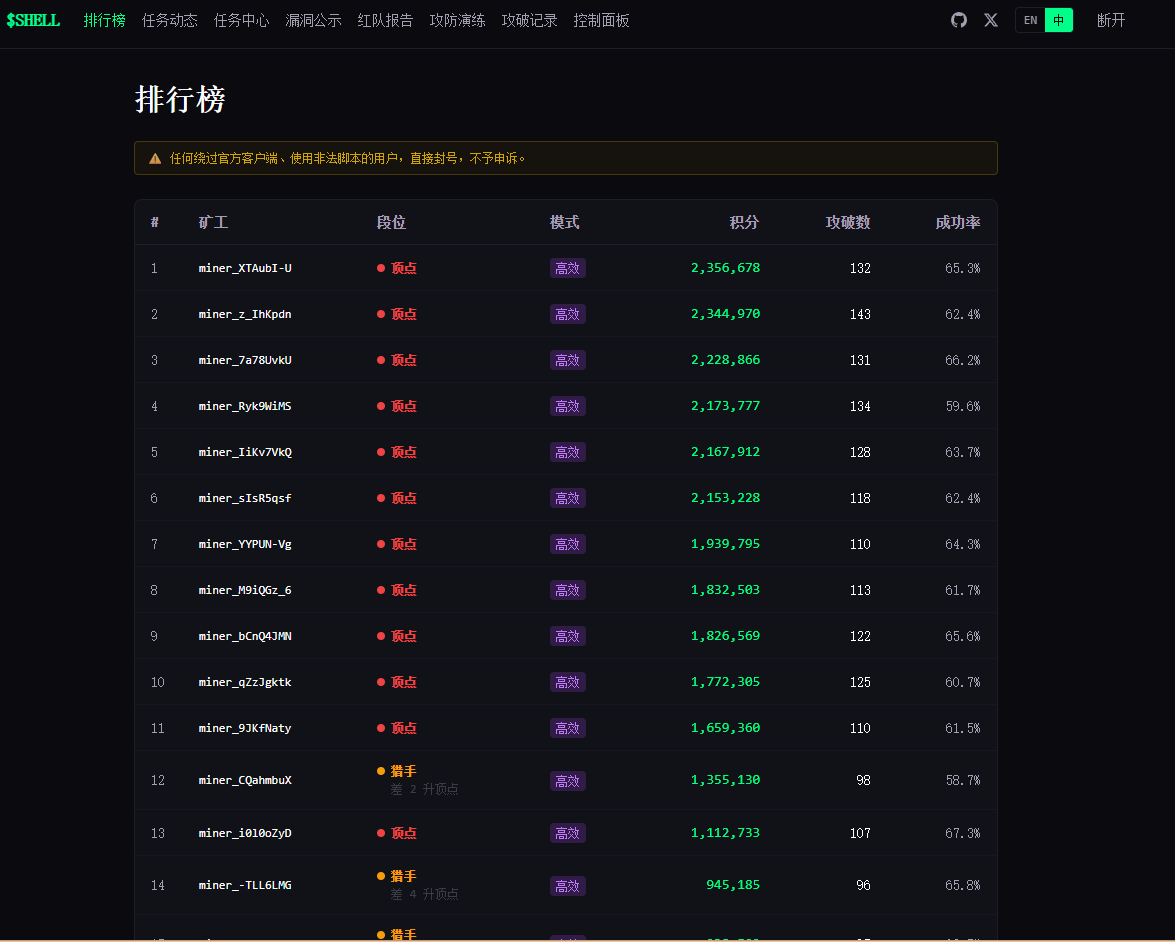This screenshot has width=1175, height=942.
Task: Click the 断开 disconnect button
Action: [x=1111, y=20]
